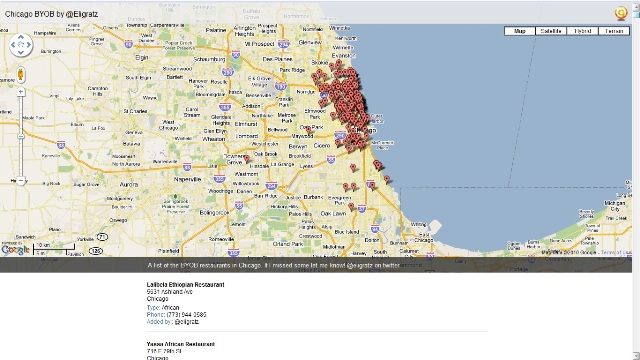The width and height of the screenshot is (640, 360).
Task: Click the Oak Lawn label on map
Action: [333, 213]
